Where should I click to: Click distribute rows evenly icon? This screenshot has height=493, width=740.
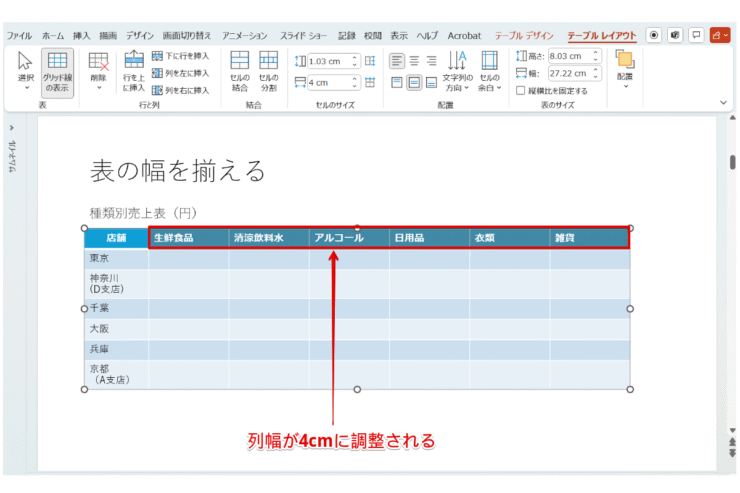click(370, 61)
